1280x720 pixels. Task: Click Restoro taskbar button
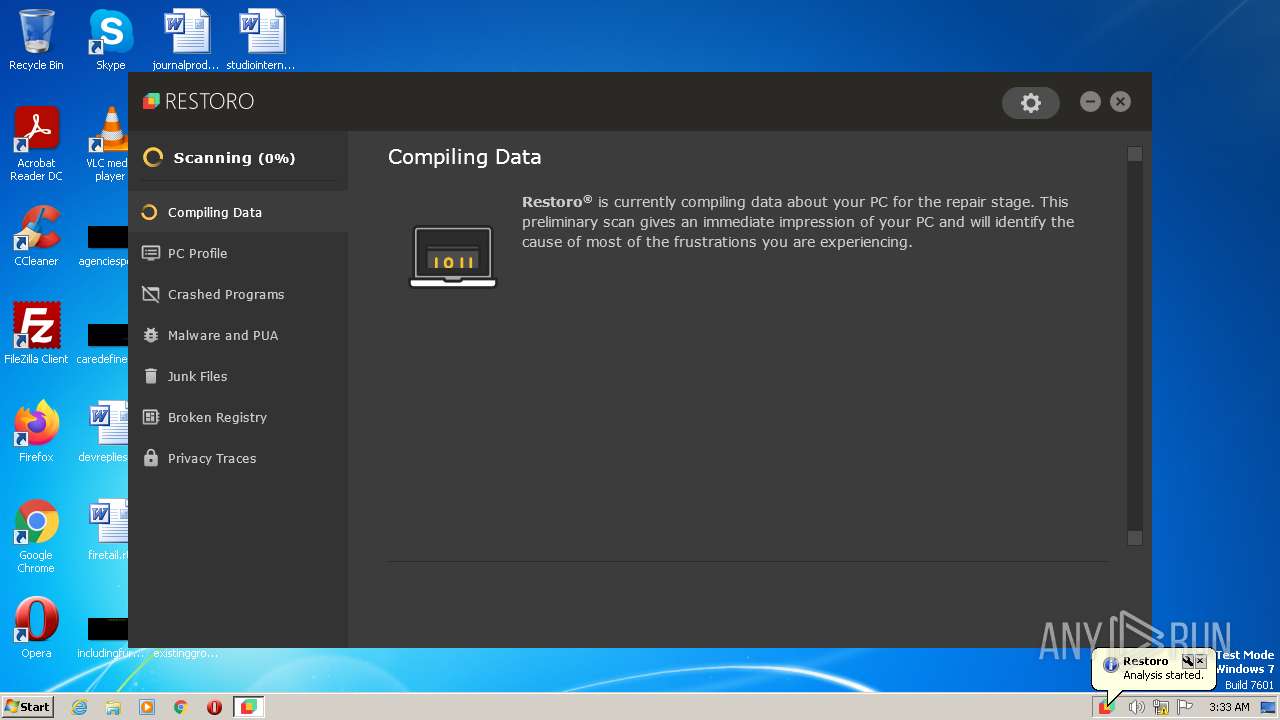[x=248, y=707]
